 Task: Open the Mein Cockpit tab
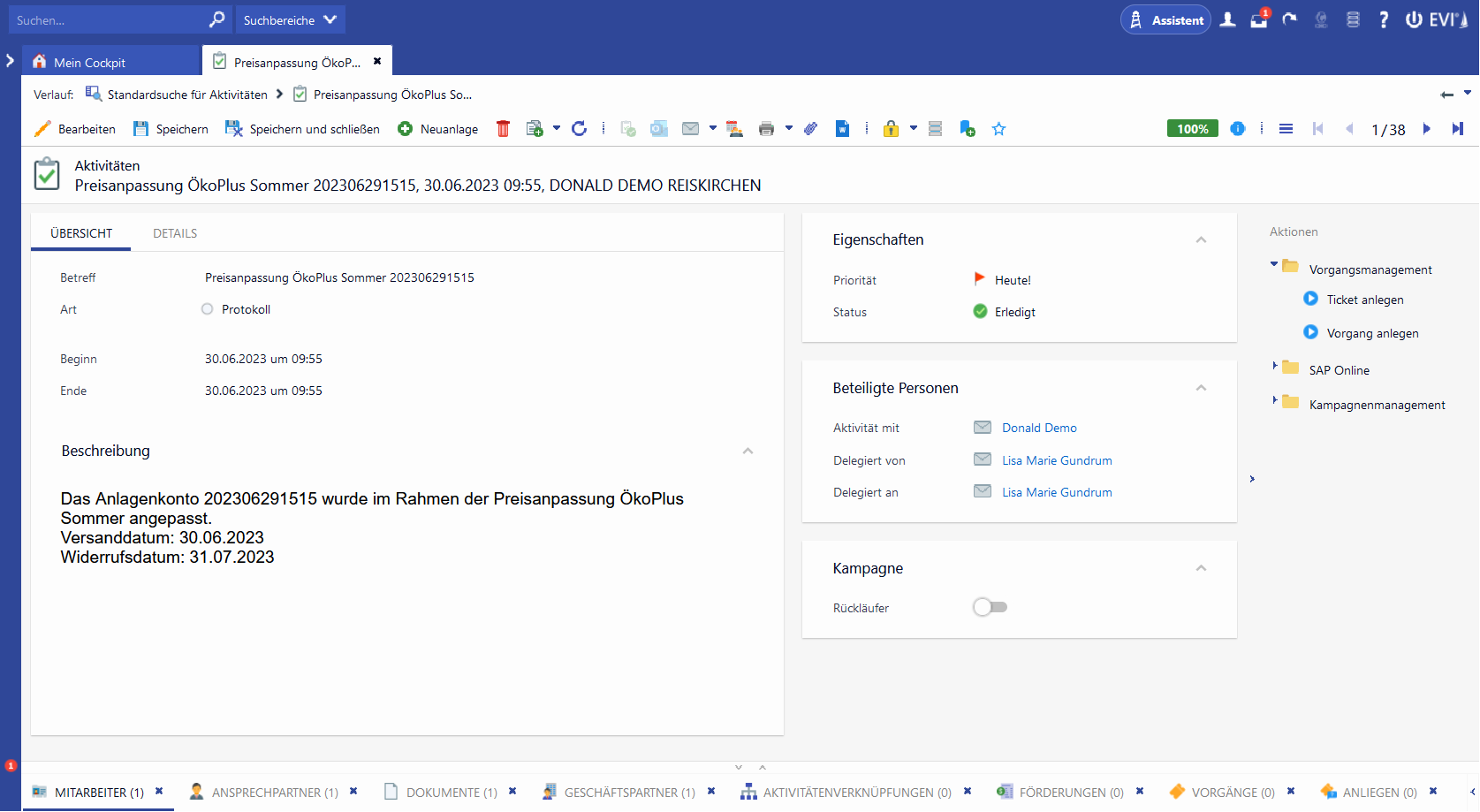[x=89, y=63]
